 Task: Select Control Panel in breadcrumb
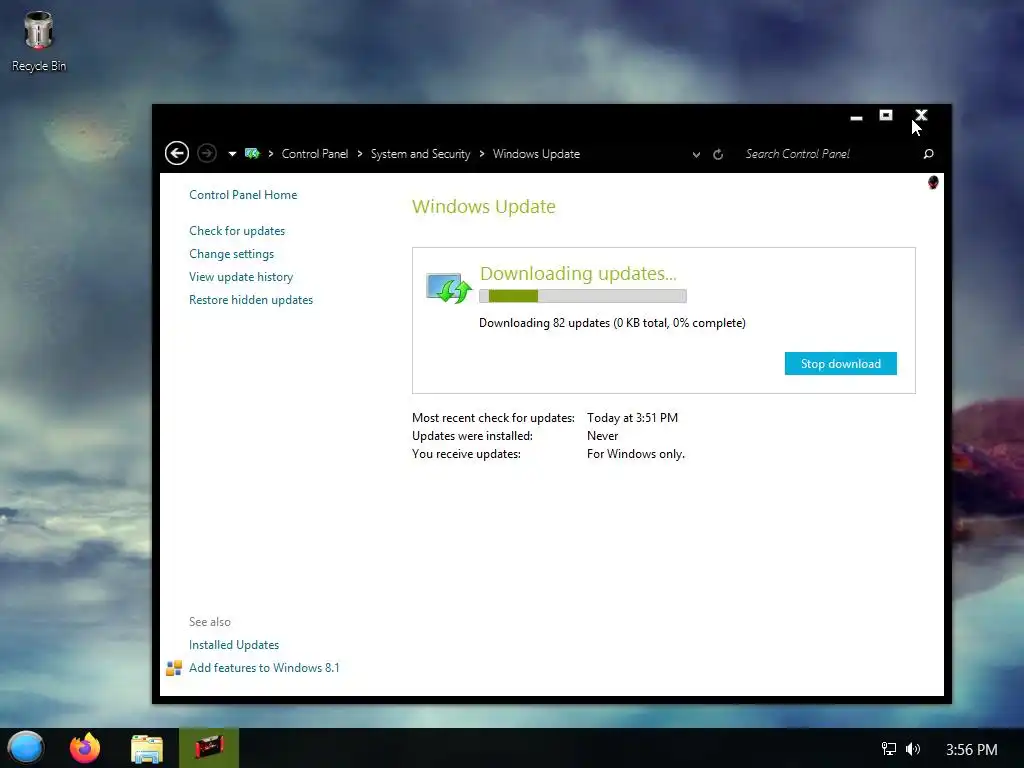[x=315, y=154]
